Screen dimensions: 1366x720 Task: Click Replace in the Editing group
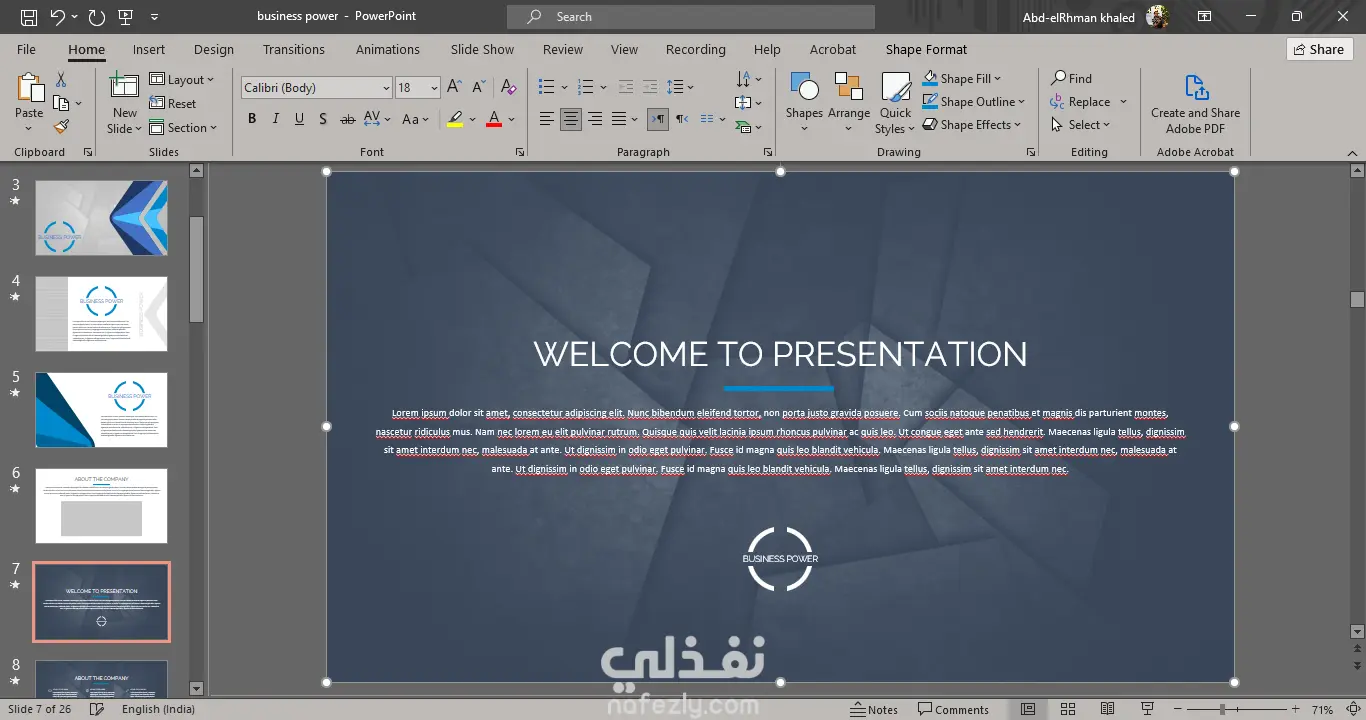point(1088,101)
